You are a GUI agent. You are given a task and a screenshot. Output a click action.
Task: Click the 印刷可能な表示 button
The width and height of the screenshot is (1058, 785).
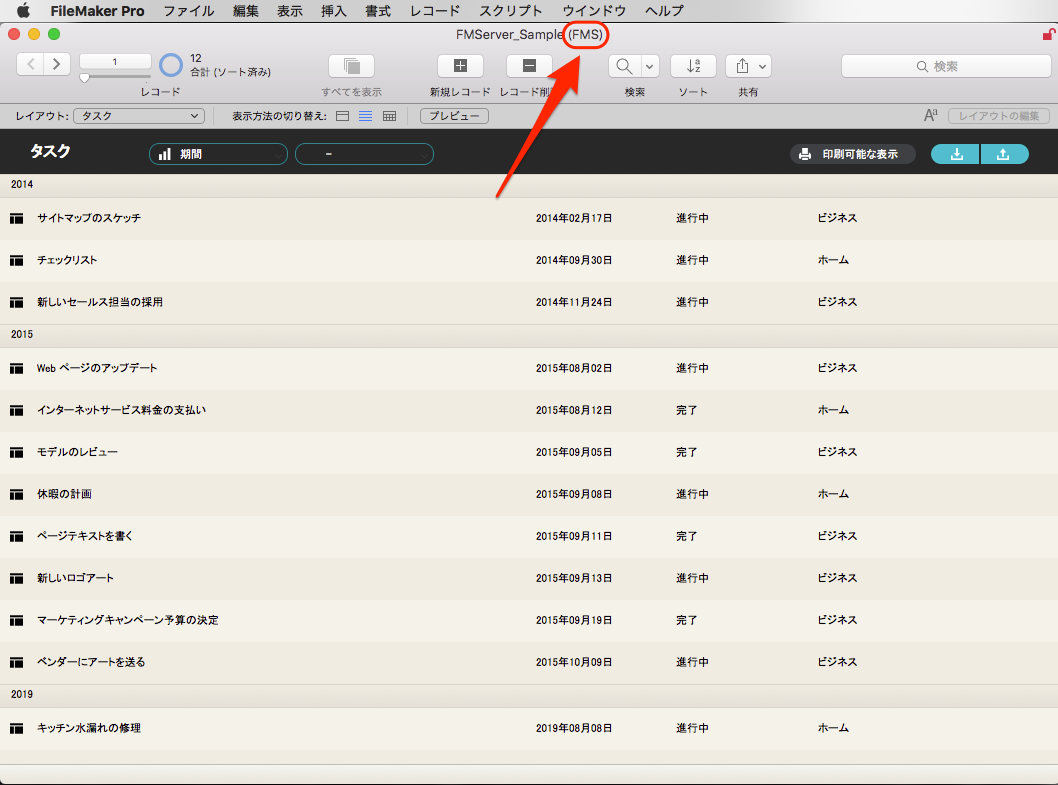pos(853,153)
